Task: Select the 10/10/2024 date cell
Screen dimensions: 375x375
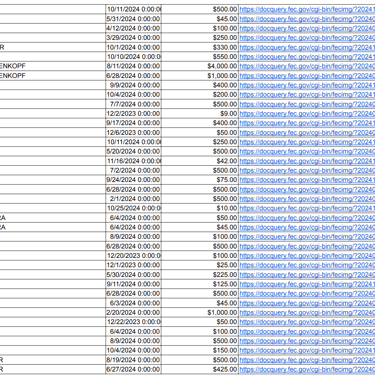Action: pyautogui.click(x=133, y=57)
